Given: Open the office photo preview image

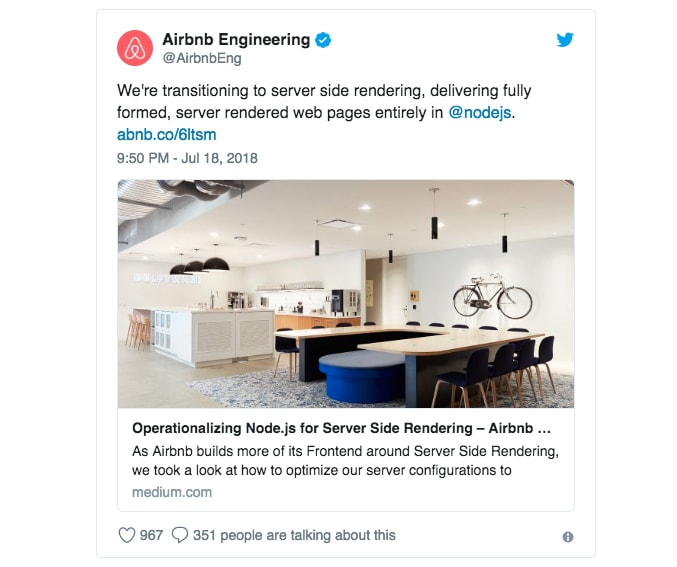Looking at the screenshot, I should click(x=346, y=294).
